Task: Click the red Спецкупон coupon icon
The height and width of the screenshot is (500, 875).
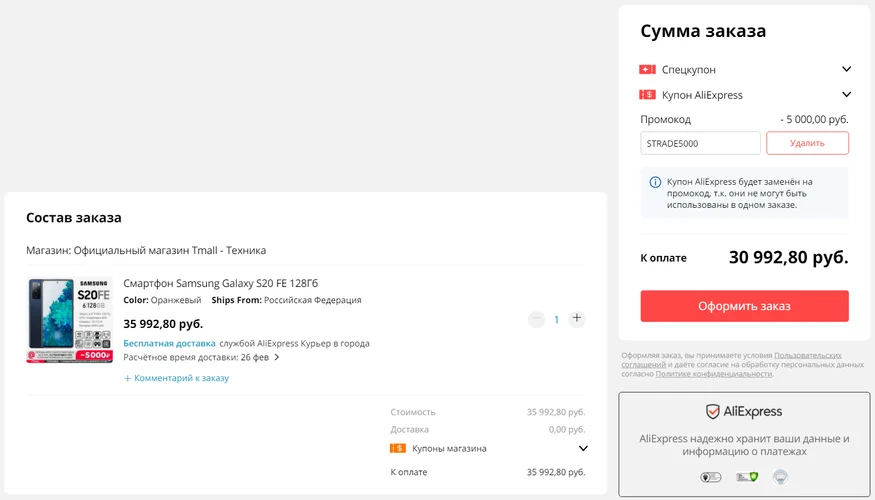Action: (x=647, y=69)
